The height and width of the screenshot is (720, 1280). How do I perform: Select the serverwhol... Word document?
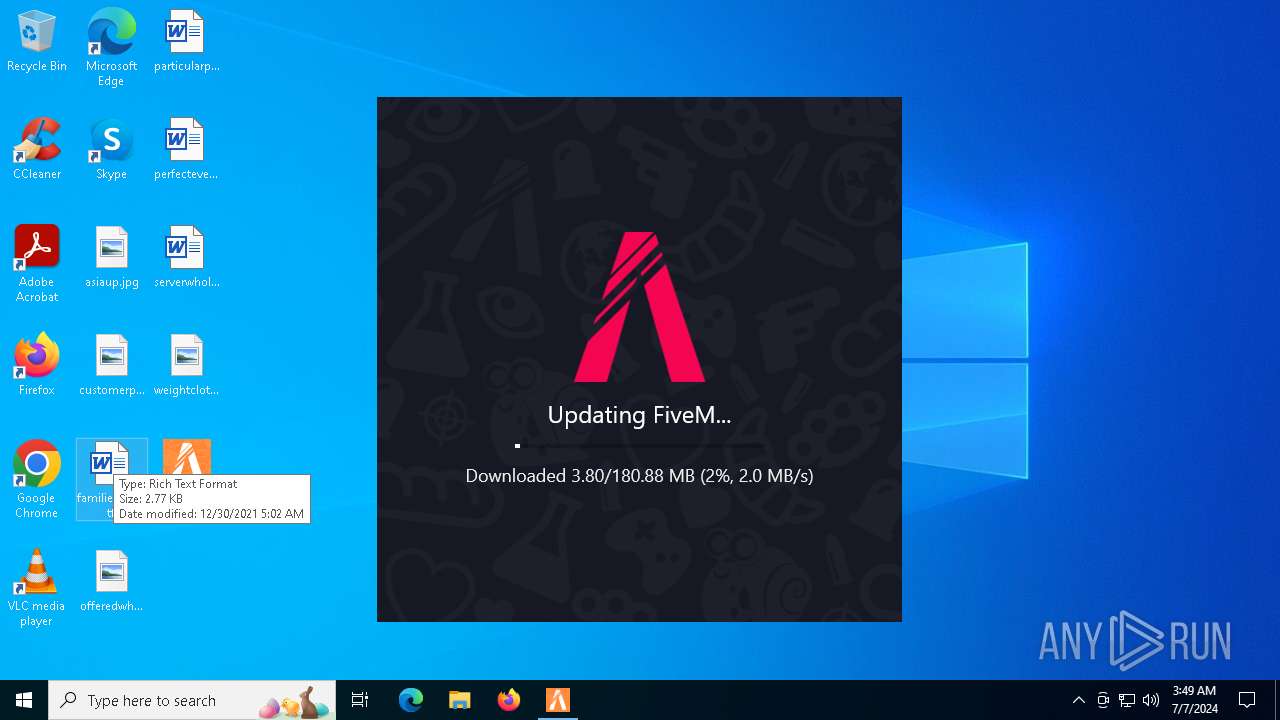[x=186, y=258]
